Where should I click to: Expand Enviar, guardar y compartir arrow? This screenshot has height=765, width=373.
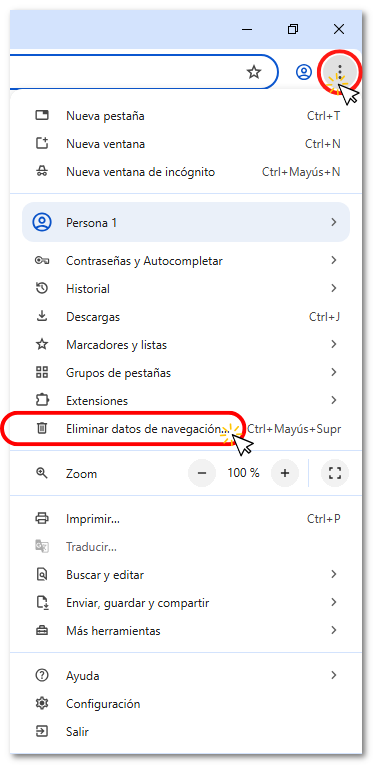334,603
